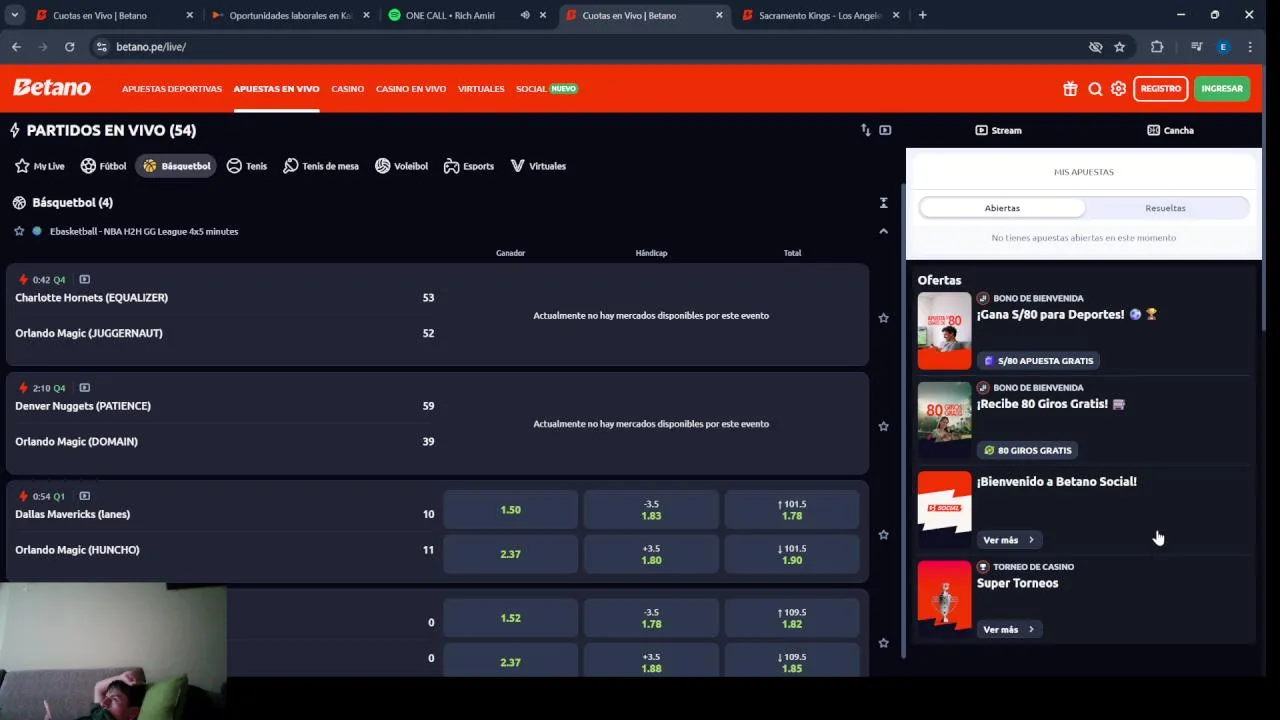This screenshot has height=720, width=1280.
Task: Open the browser extensions puzzle icon
Action: (1157, 47)
